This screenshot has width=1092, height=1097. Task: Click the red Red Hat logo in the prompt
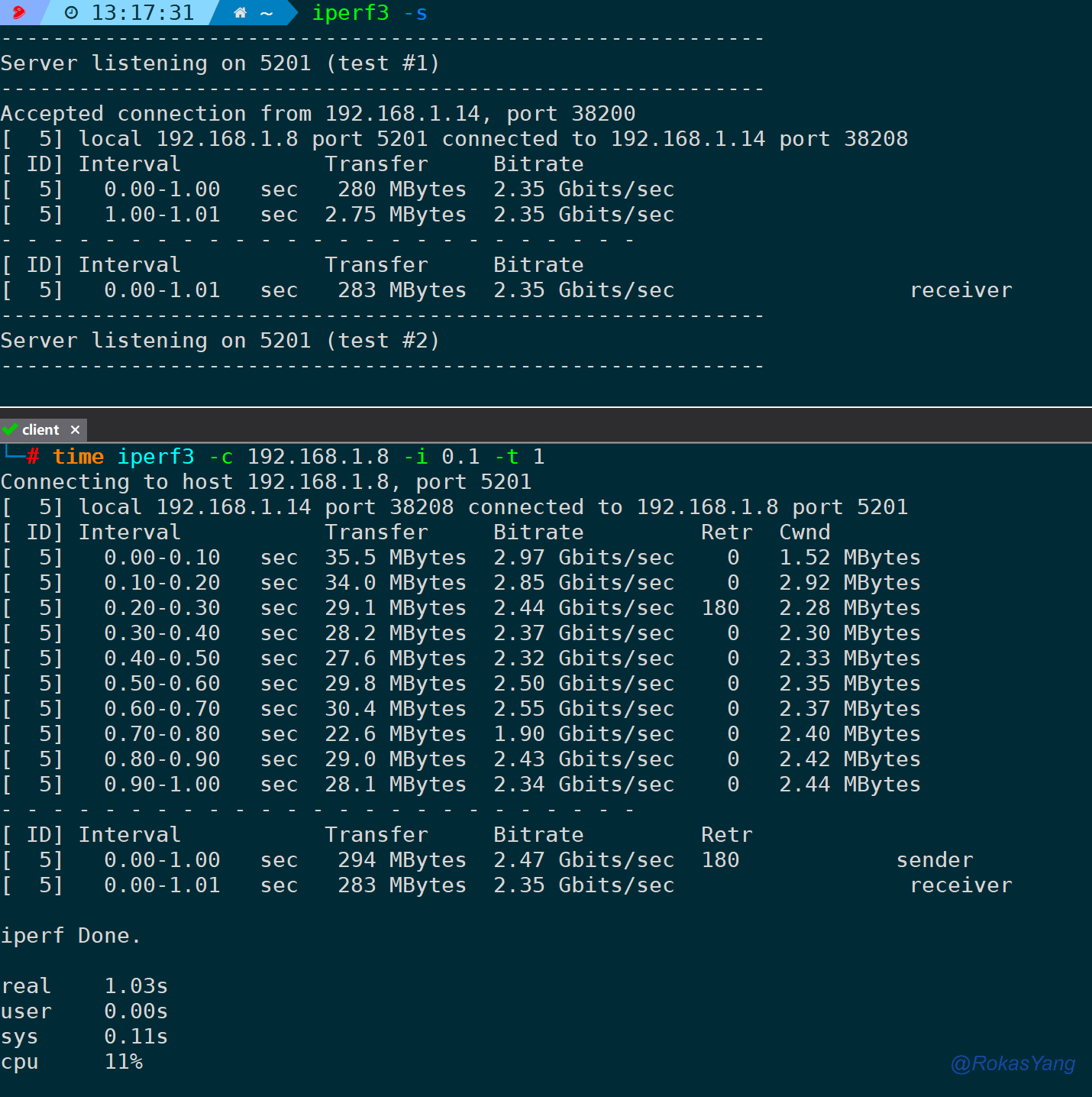coord(18,12)
